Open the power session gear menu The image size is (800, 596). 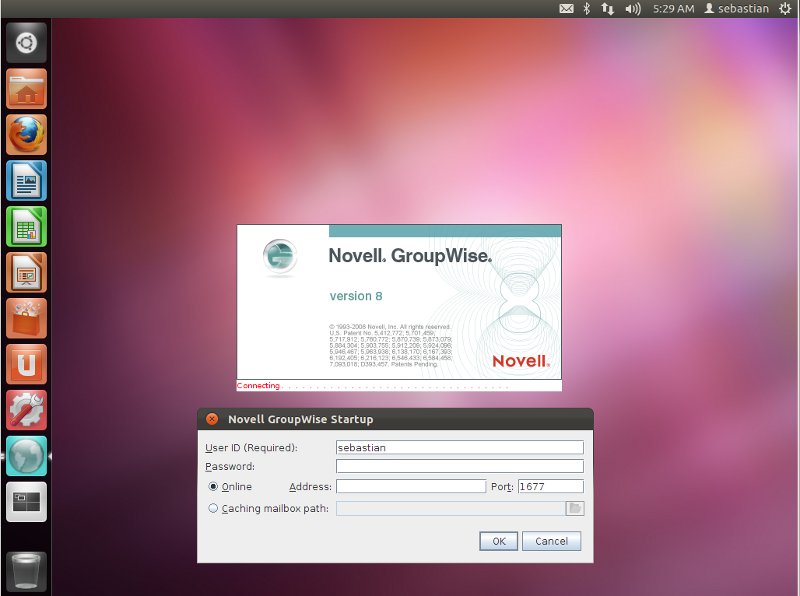click(785, 9)
